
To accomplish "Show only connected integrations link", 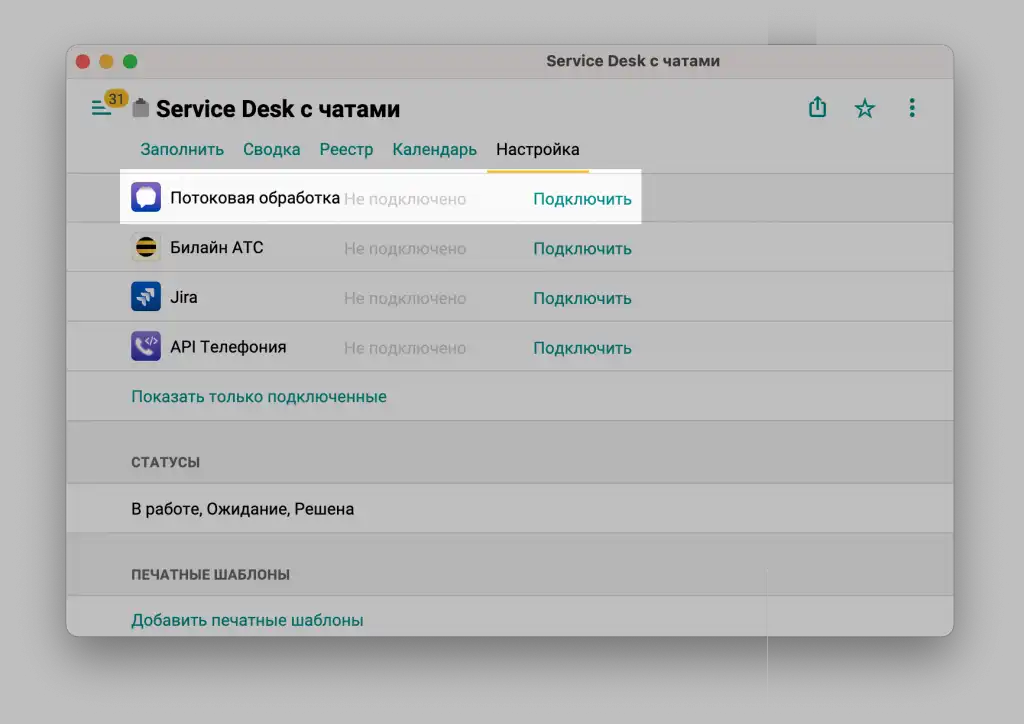I will tap(259, 397).
